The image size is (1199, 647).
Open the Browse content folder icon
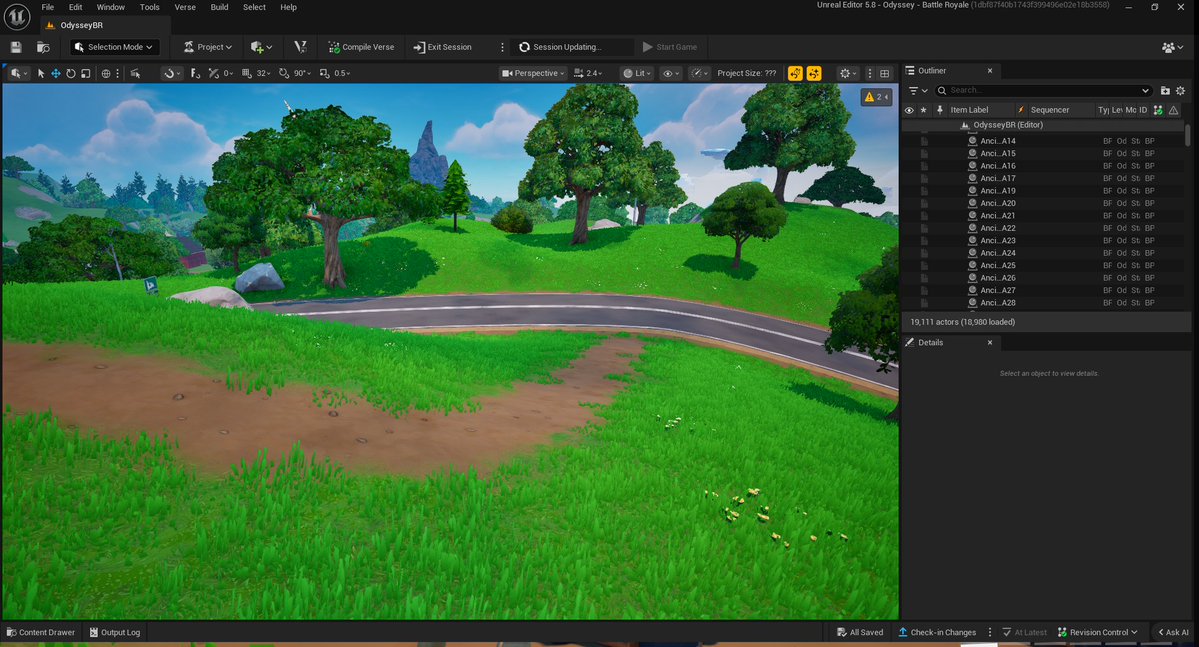[44, 47]
